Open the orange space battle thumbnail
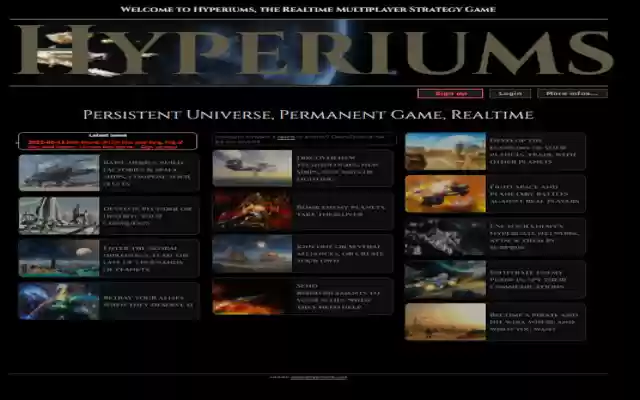 coord(445,194)
